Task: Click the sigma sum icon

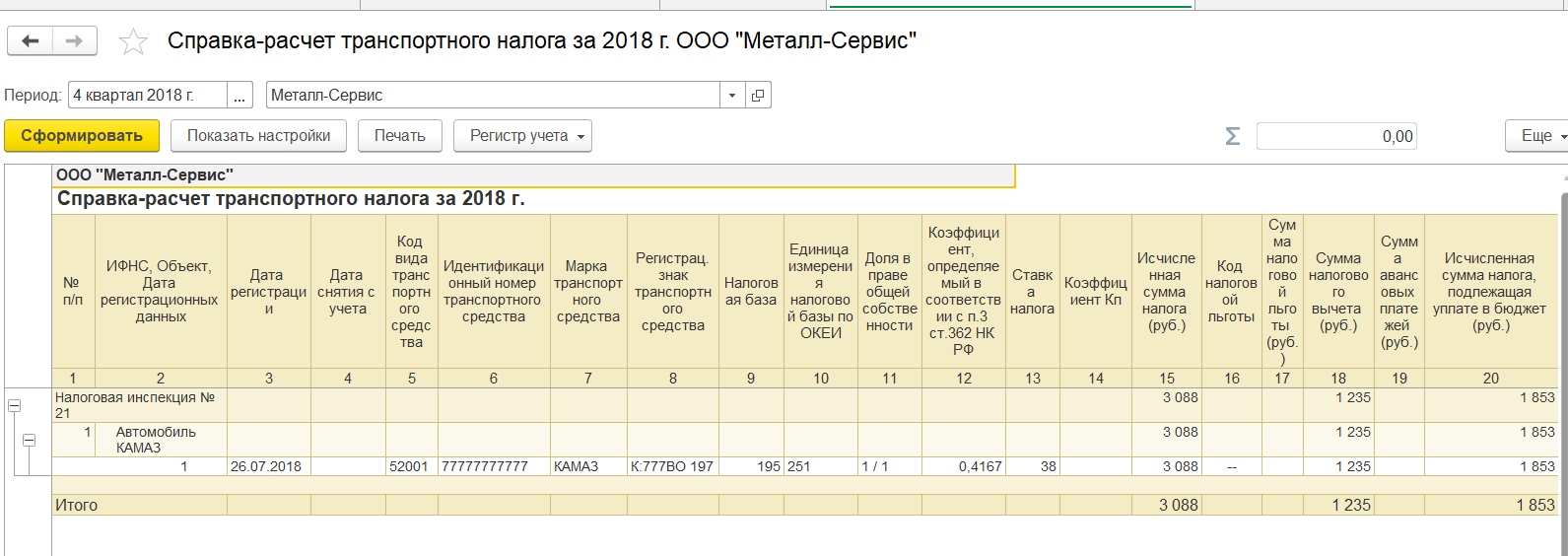Action: [x=1232, y=136]
